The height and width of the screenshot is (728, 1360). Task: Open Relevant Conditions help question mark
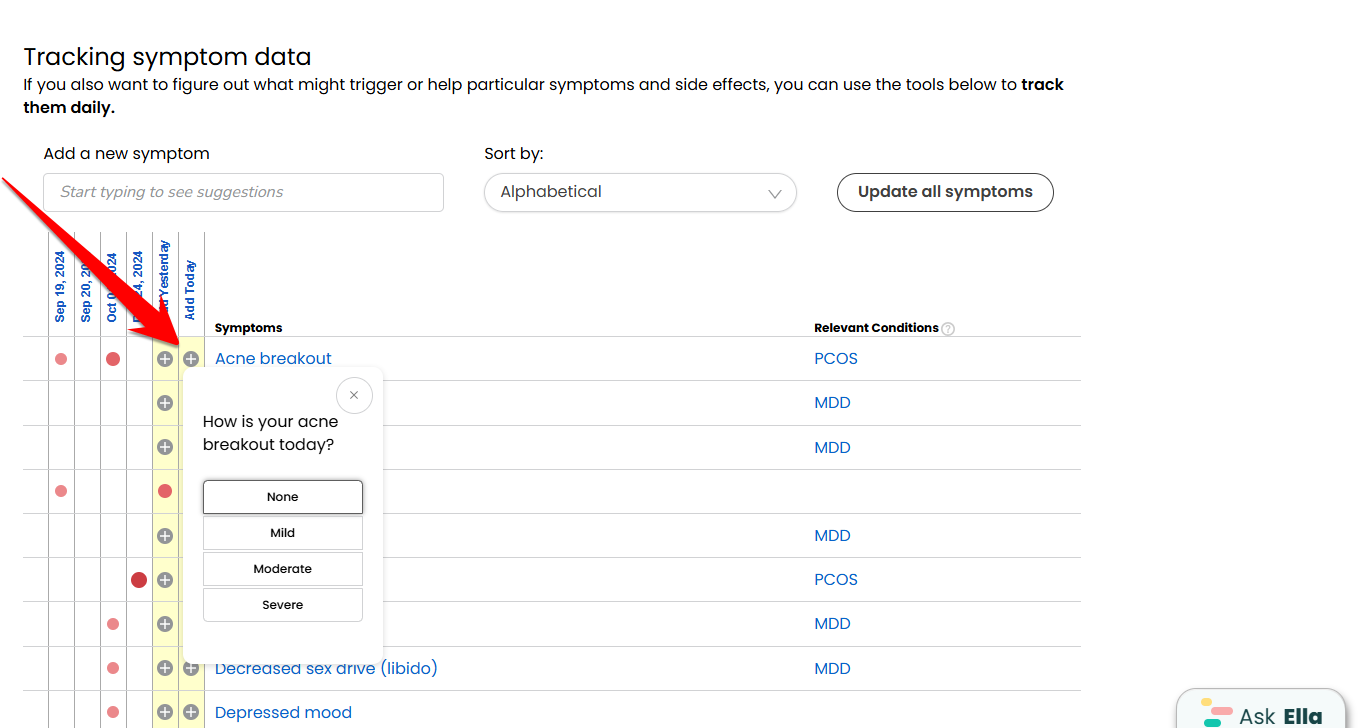pyautogui.click(x=948, y=329)
